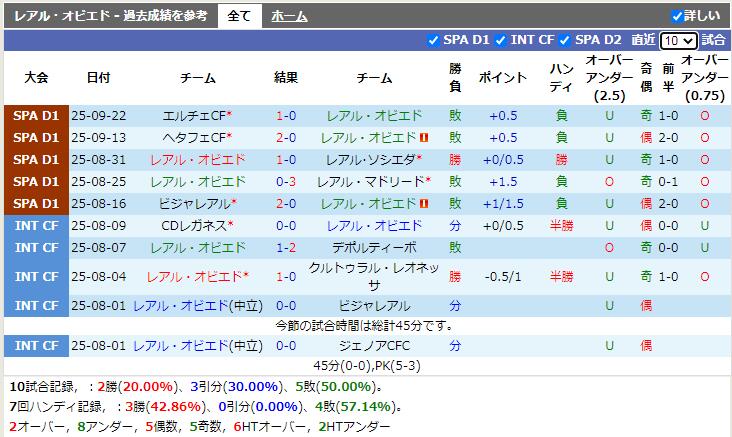Click the 2-0 result against ヘタフェCF
732x437 pixels.
(286, 138)
